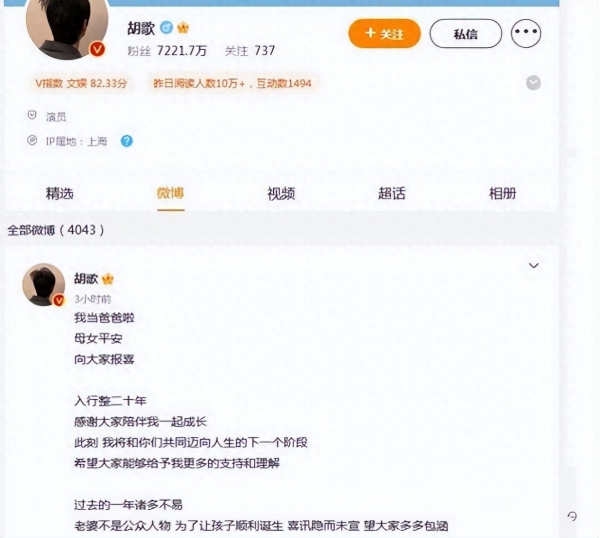
Task: Follow the user with the +关注 button
Action: (384, 34)
